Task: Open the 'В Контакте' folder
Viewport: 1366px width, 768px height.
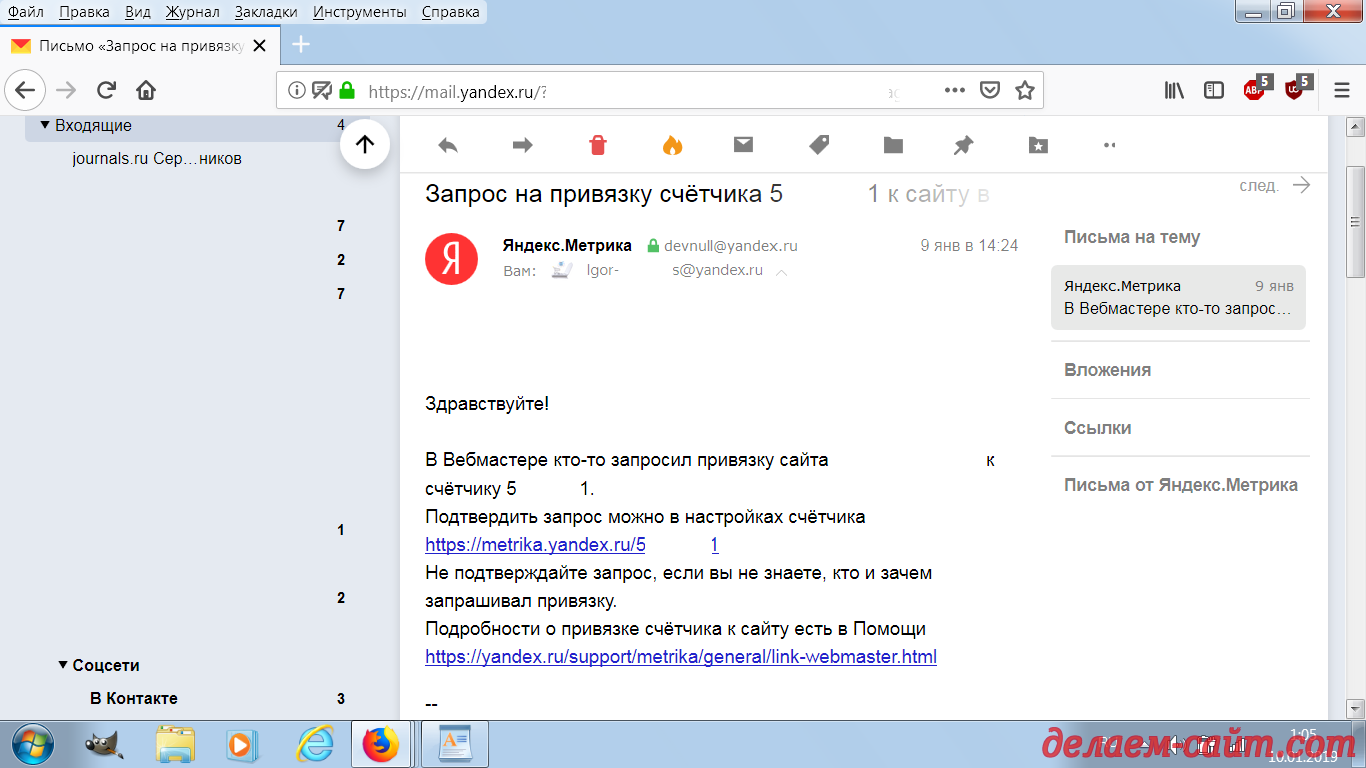Action: (134, 698)
